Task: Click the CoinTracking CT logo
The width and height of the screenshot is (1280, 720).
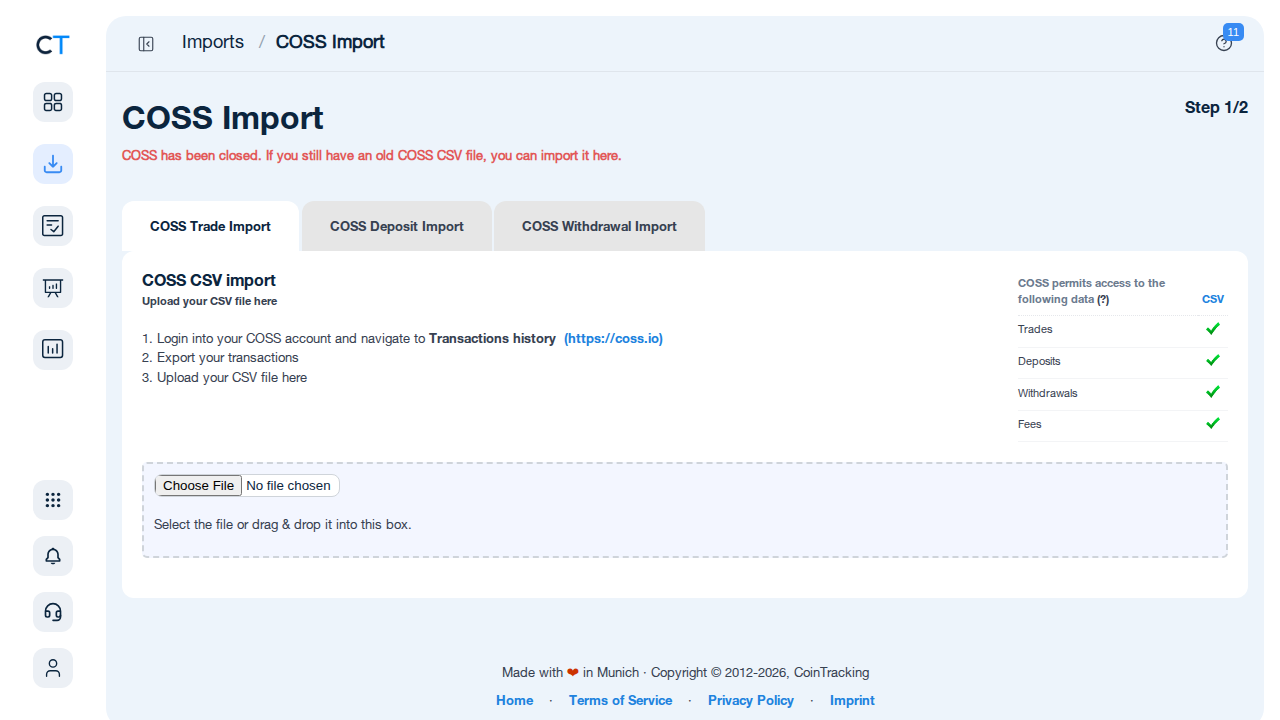Action: (x=53, y=45)
